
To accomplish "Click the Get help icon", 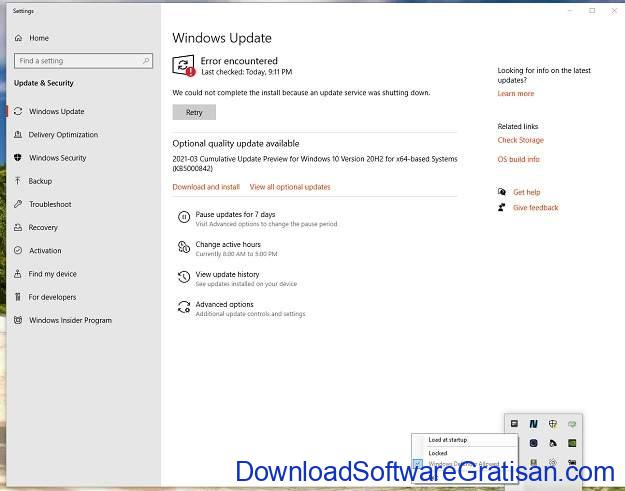I will (x=502, y=192).
